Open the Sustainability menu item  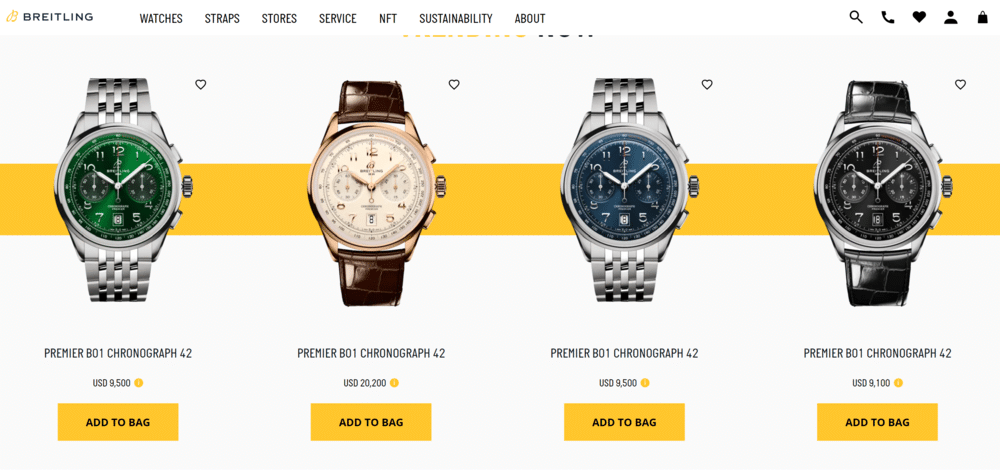pyautogui.click(x=456, y=18)
